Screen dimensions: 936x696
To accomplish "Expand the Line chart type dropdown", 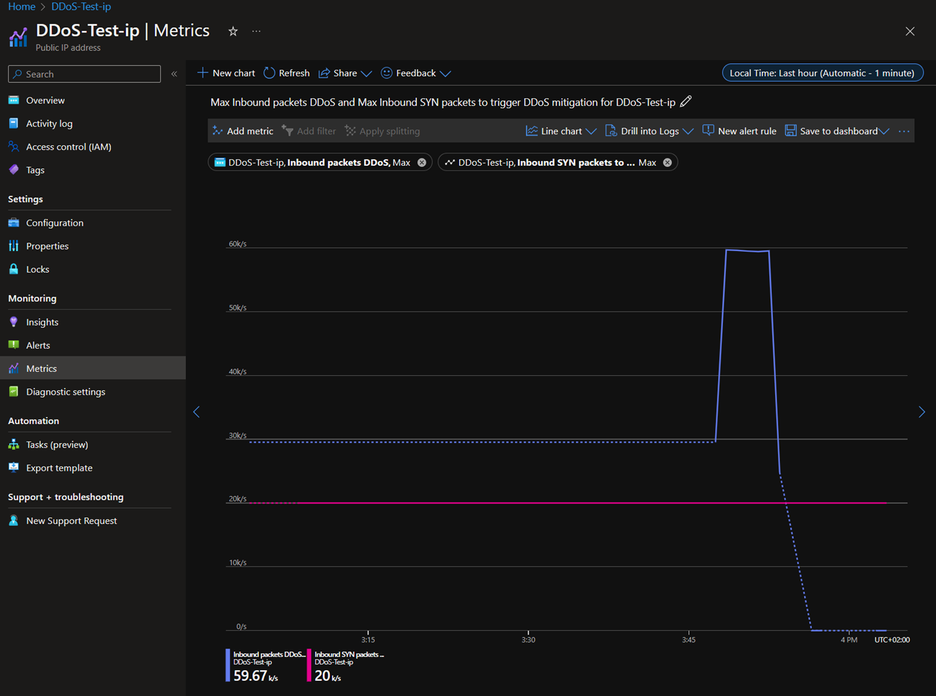I will [x=591, y=131].
